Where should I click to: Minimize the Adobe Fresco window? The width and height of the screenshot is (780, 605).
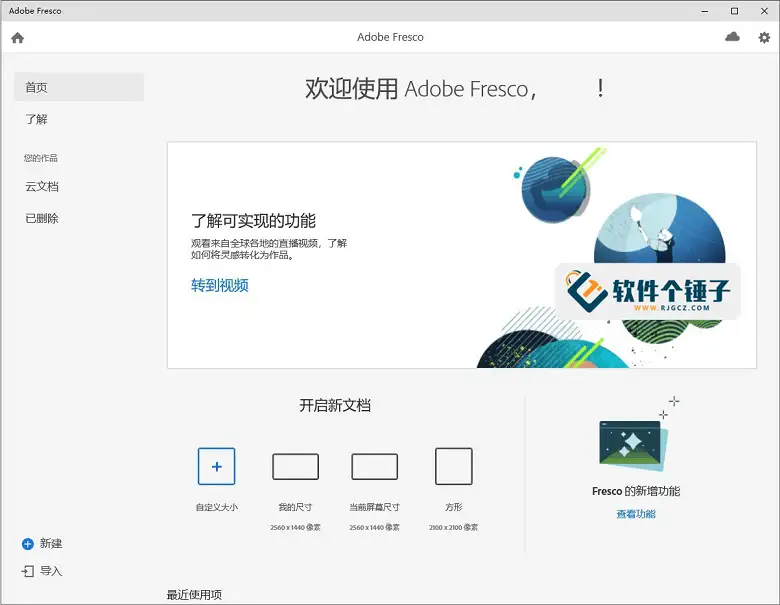704,11
